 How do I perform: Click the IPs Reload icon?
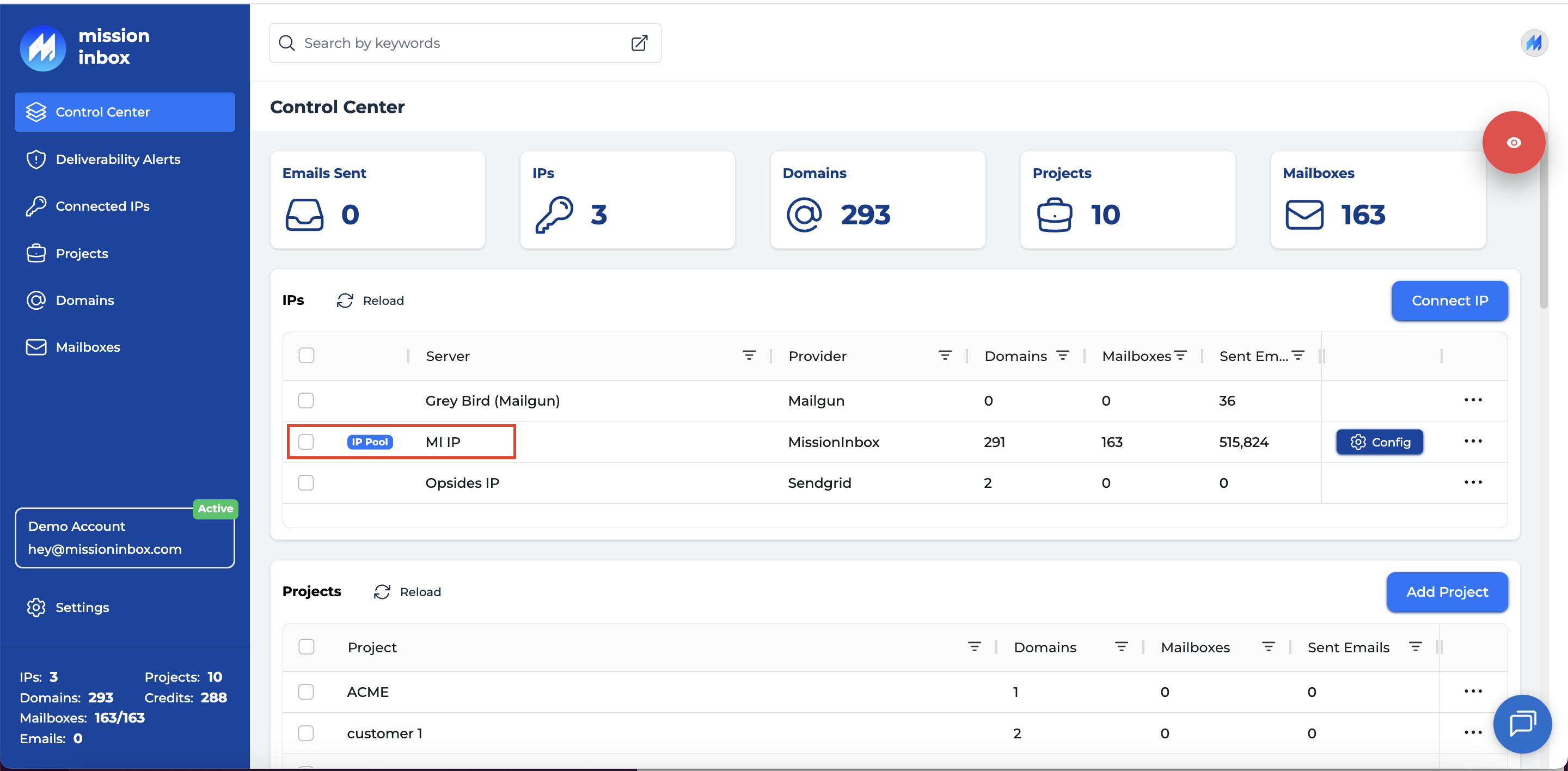345,301
